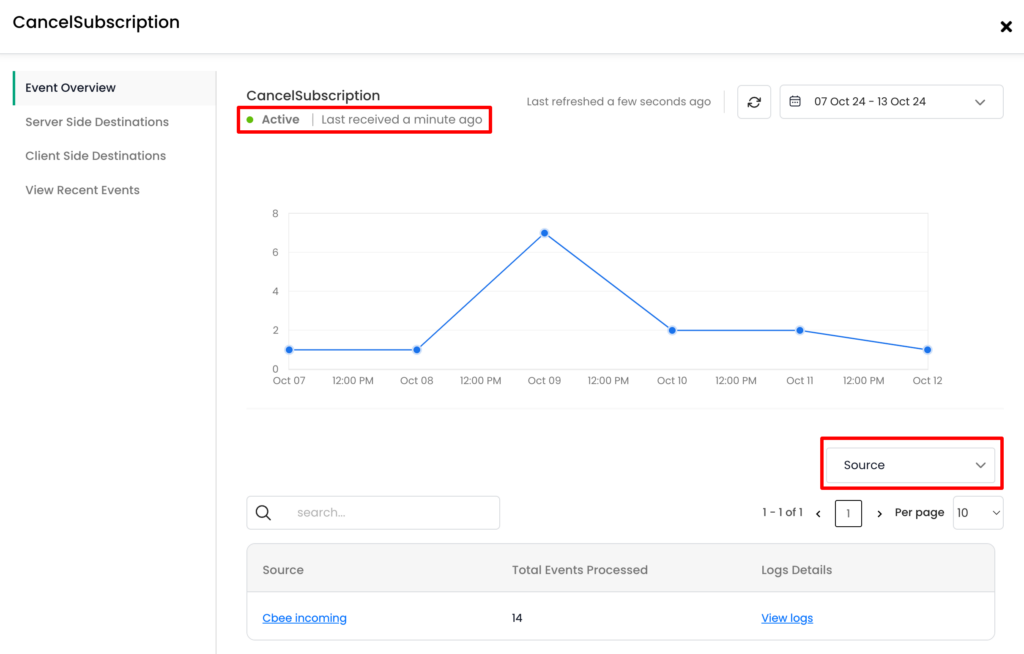Click Total Events Processed column header
The image size is (1024, 654).
click(x=580, y=570)
